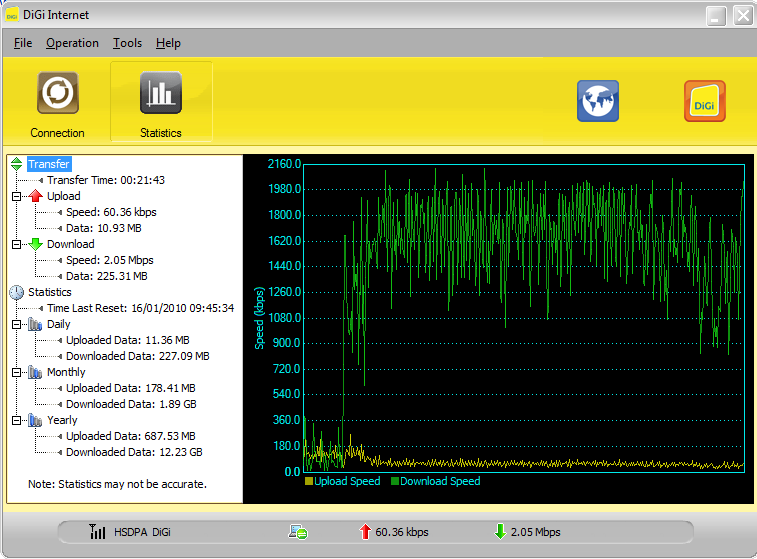Click the signal strength bars icon
The image size is (757, 559).
[x=97, y=532]
